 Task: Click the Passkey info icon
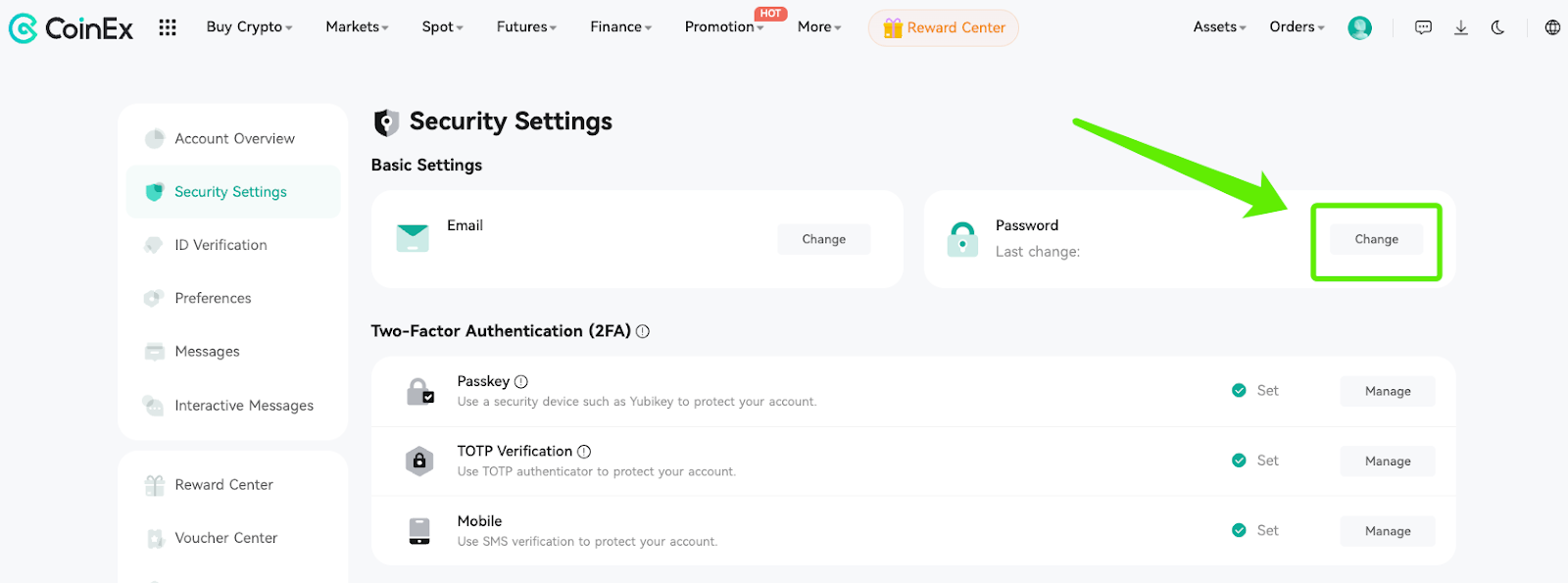[521, 381]
